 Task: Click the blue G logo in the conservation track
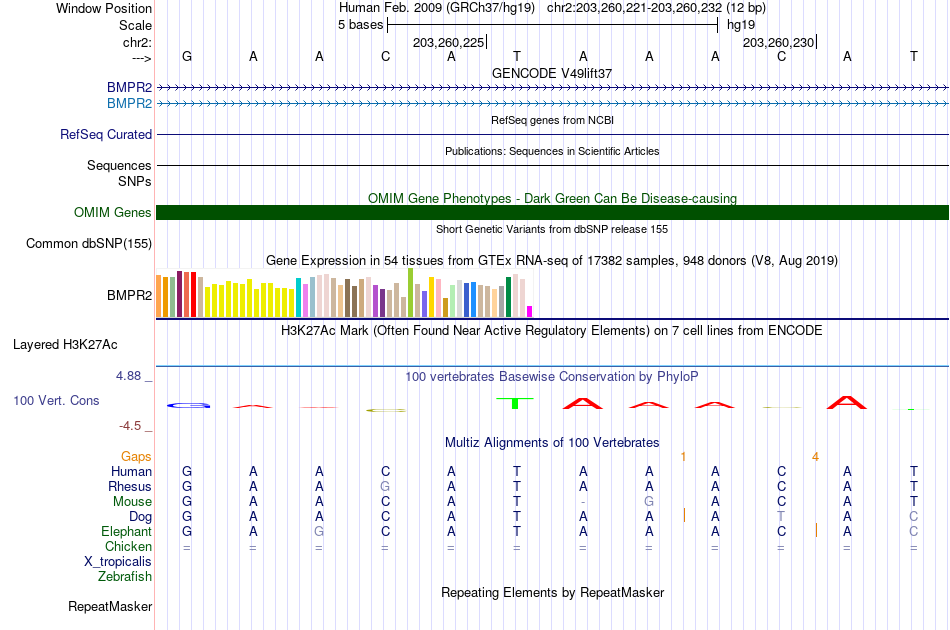[x=188, y=405]
